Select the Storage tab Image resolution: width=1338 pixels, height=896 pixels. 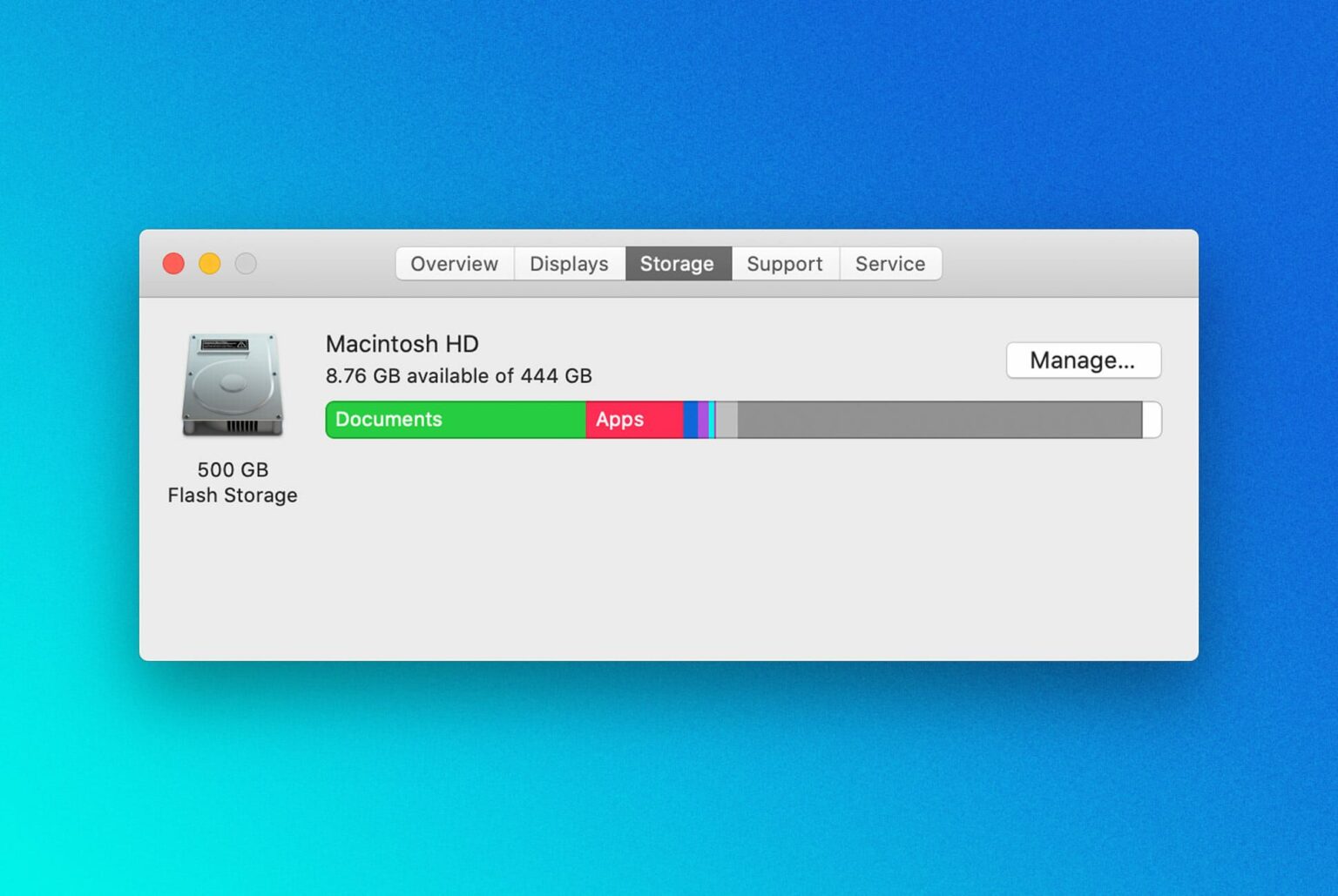point(677,264)
